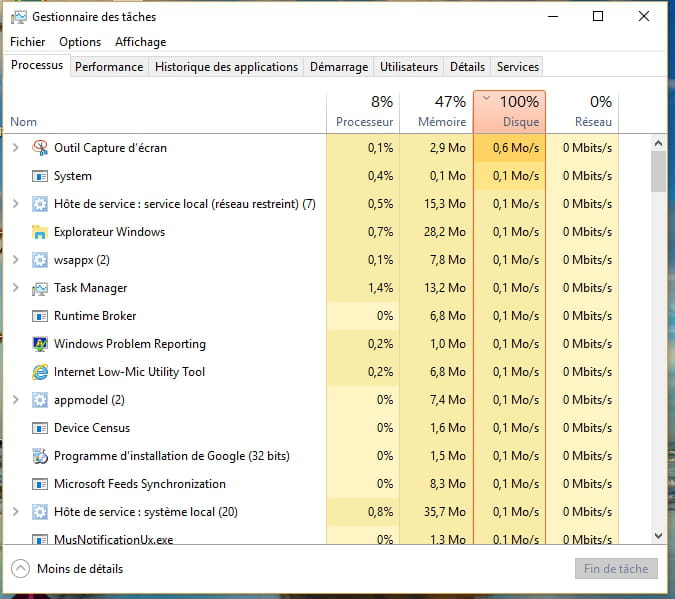Click the wsappx gear icon
Screen dimensions: 675x599
[x=40, y=260]
